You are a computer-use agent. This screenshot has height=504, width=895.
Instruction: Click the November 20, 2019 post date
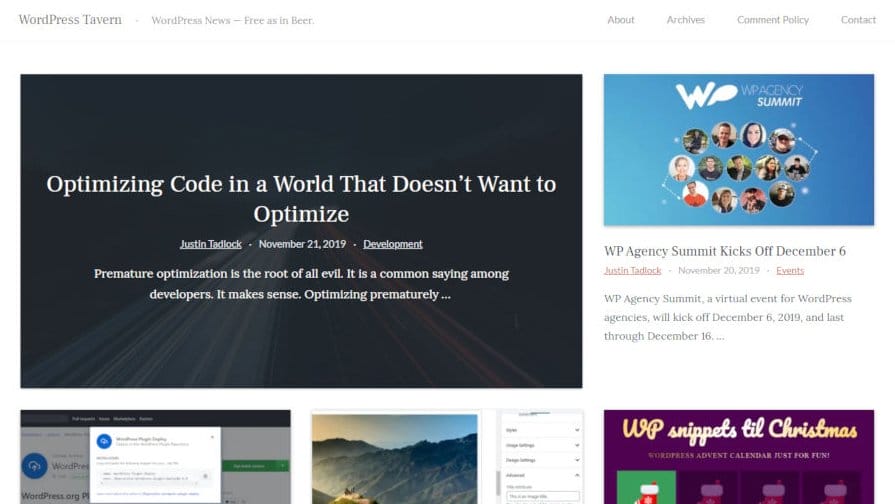[x=718, y=271]
